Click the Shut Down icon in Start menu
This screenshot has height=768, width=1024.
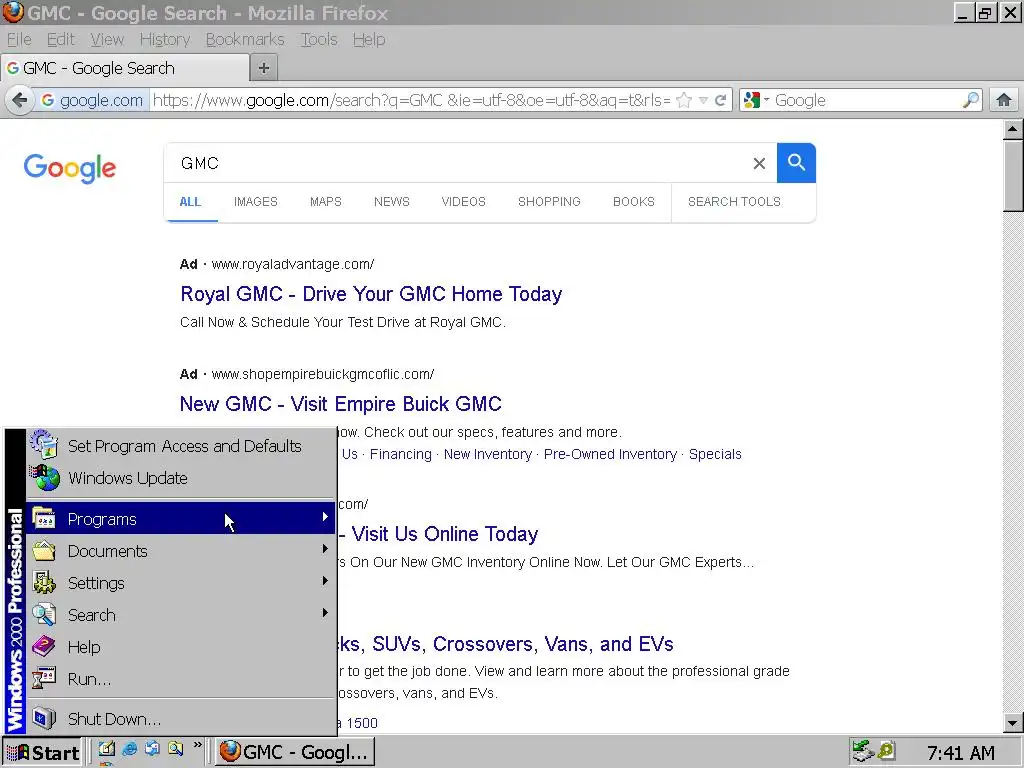point(44,718)
